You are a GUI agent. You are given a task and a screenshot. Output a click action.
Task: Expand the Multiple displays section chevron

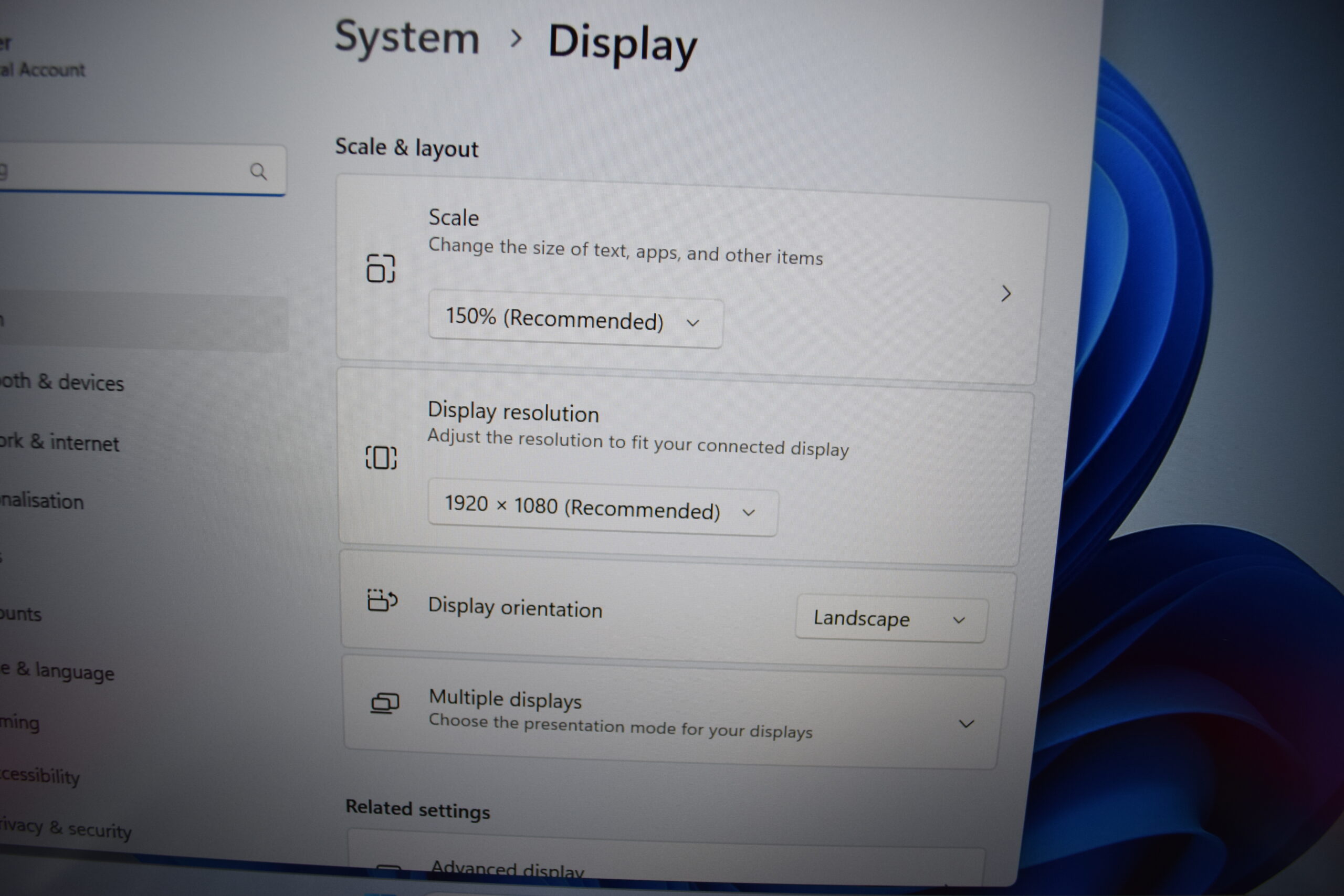click(965, 724)
